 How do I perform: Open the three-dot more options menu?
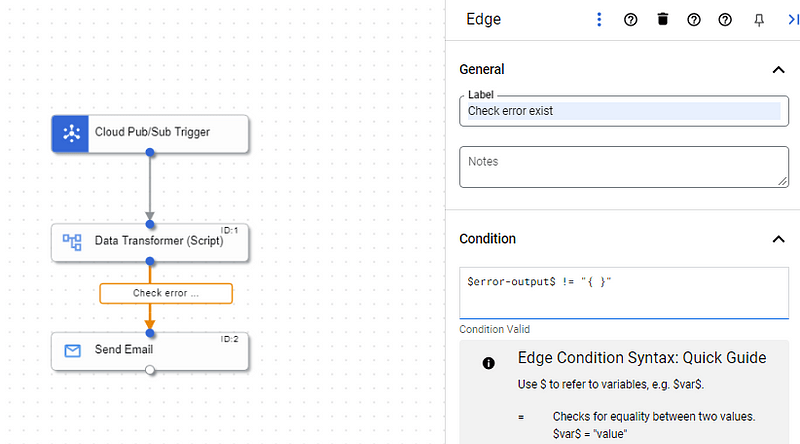coord(599,19)
